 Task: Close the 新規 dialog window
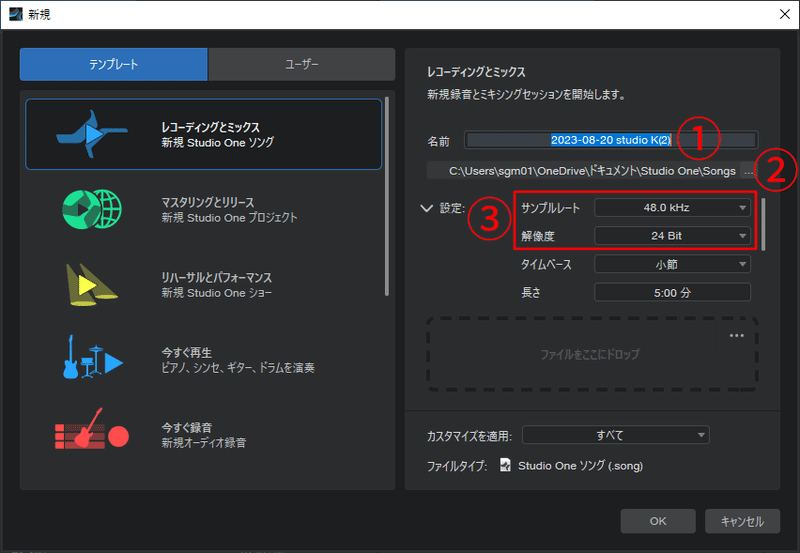pos(785,14)
